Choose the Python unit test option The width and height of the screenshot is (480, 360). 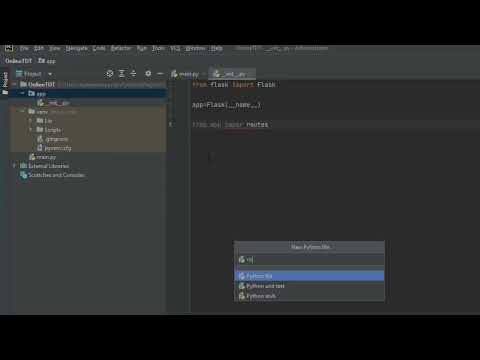pyautogui.click(x=309, y=286)
